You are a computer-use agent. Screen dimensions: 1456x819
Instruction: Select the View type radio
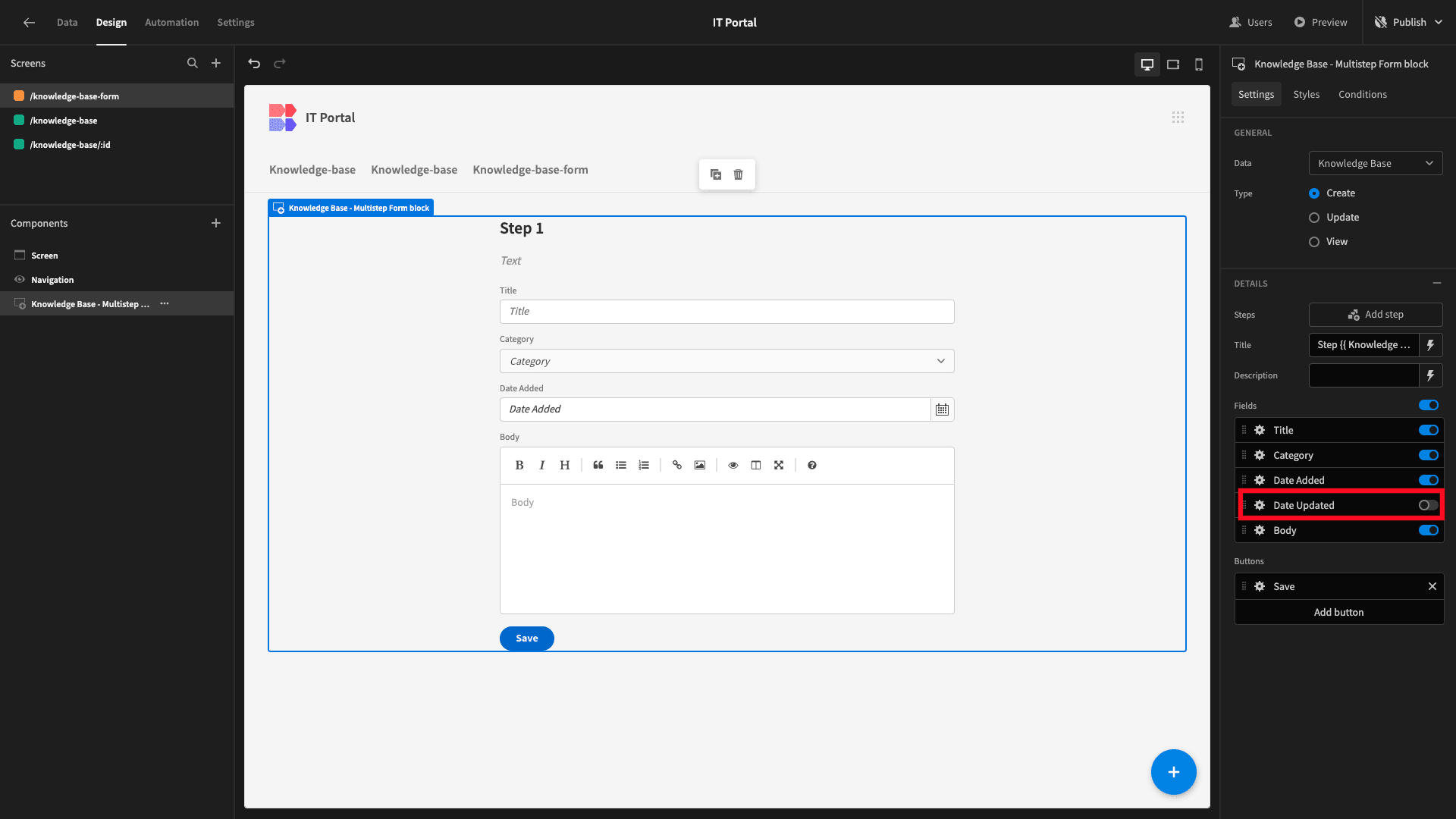1314,242
